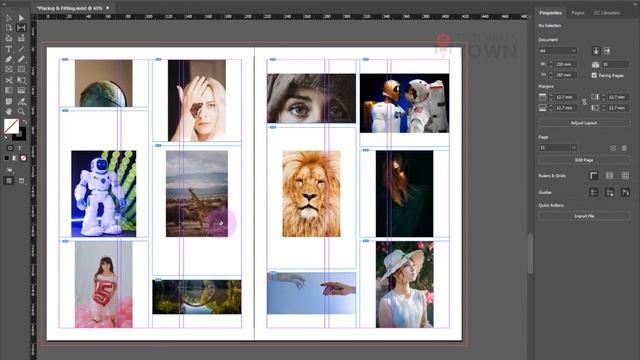Viewport: 640px width, 360px height.
Task: Select the Selection tool
Action: click(9, 18)
